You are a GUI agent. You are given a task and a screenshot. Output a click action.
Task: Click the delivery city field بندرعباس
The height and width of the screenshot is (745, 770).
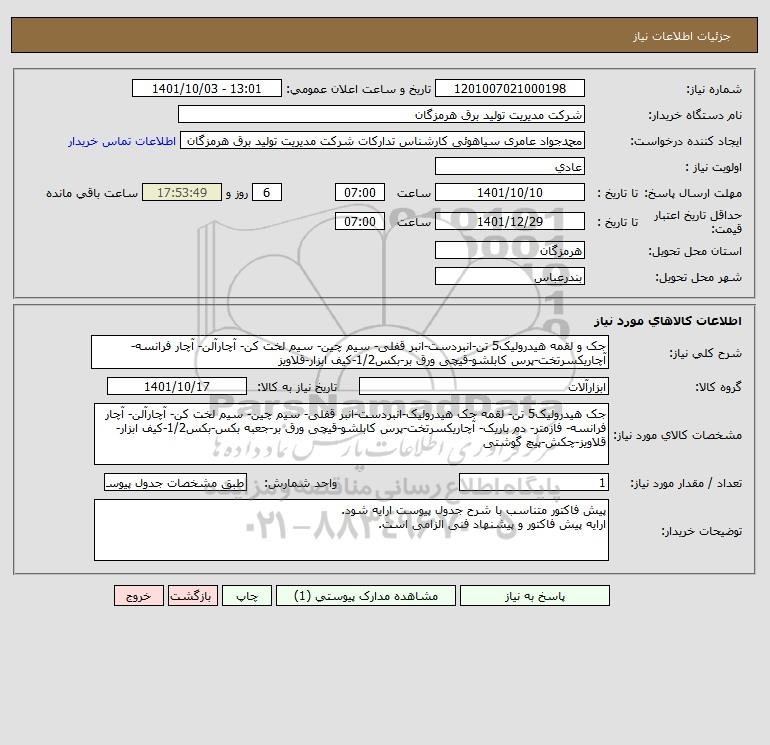coord(510,277)
